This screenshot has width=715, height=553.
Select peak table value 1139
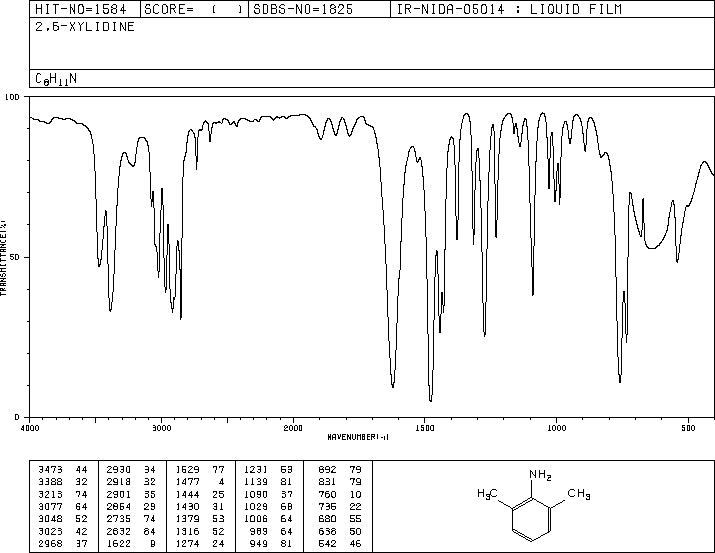click(x=256, y=482)
